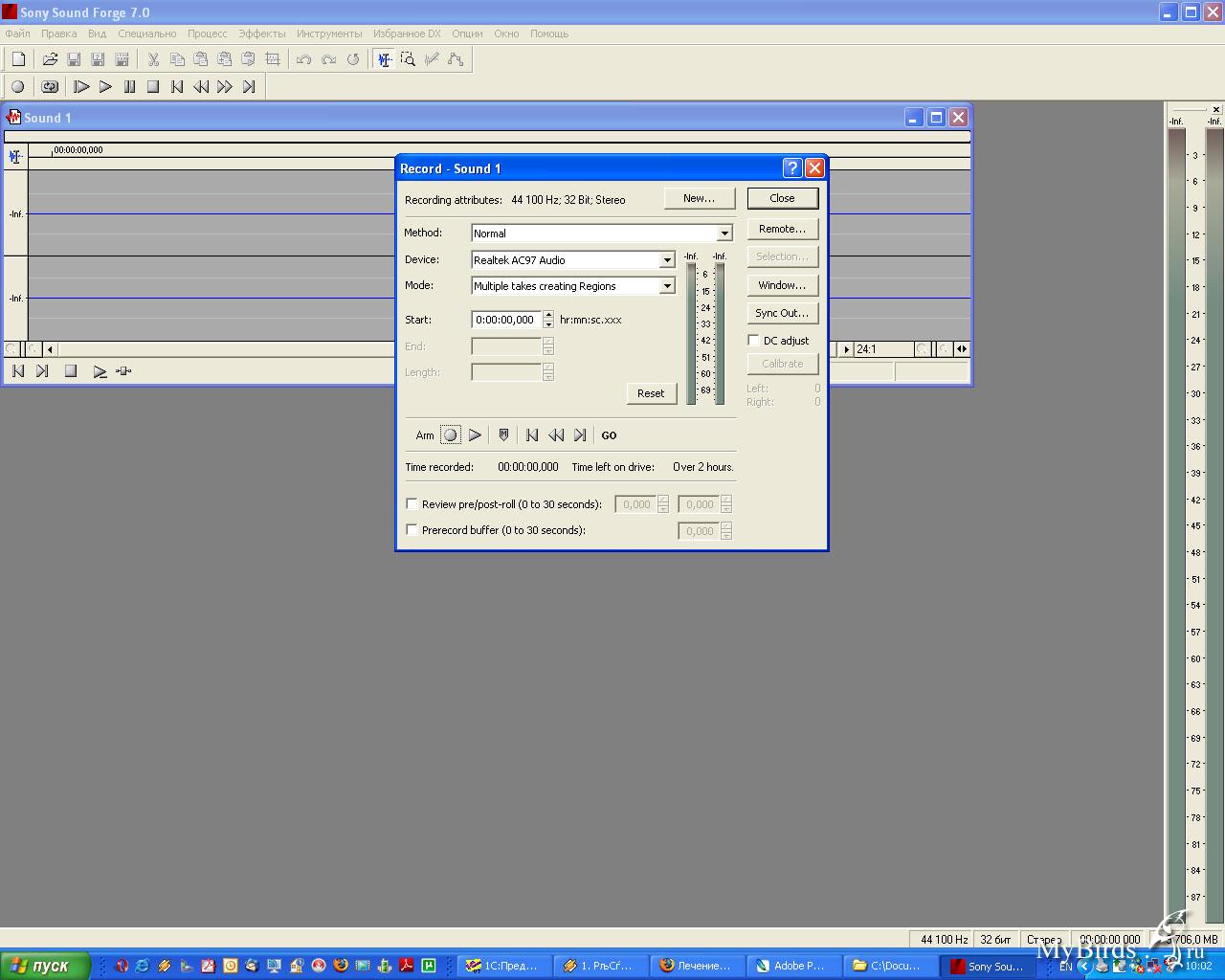Click Forward in the main transport toolbar
The width and height of the screenshot is (1225, 980).
(x=225, y=87)
